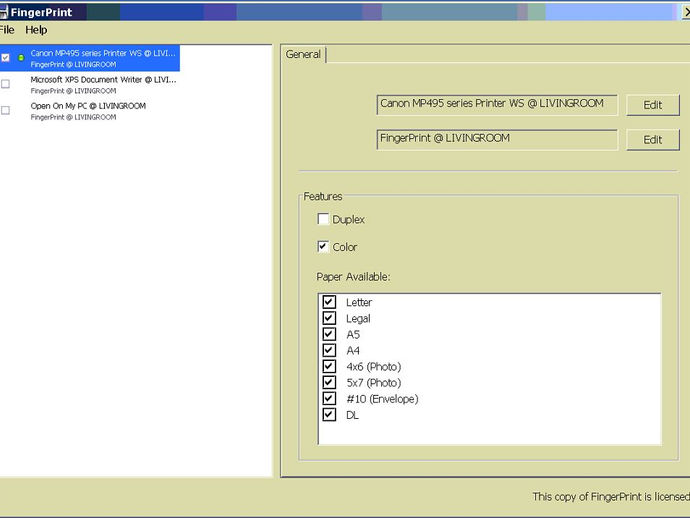Uncheck the 5x7 (Photo) paper option
690x518 pixels.
click(x=329, y=382)
